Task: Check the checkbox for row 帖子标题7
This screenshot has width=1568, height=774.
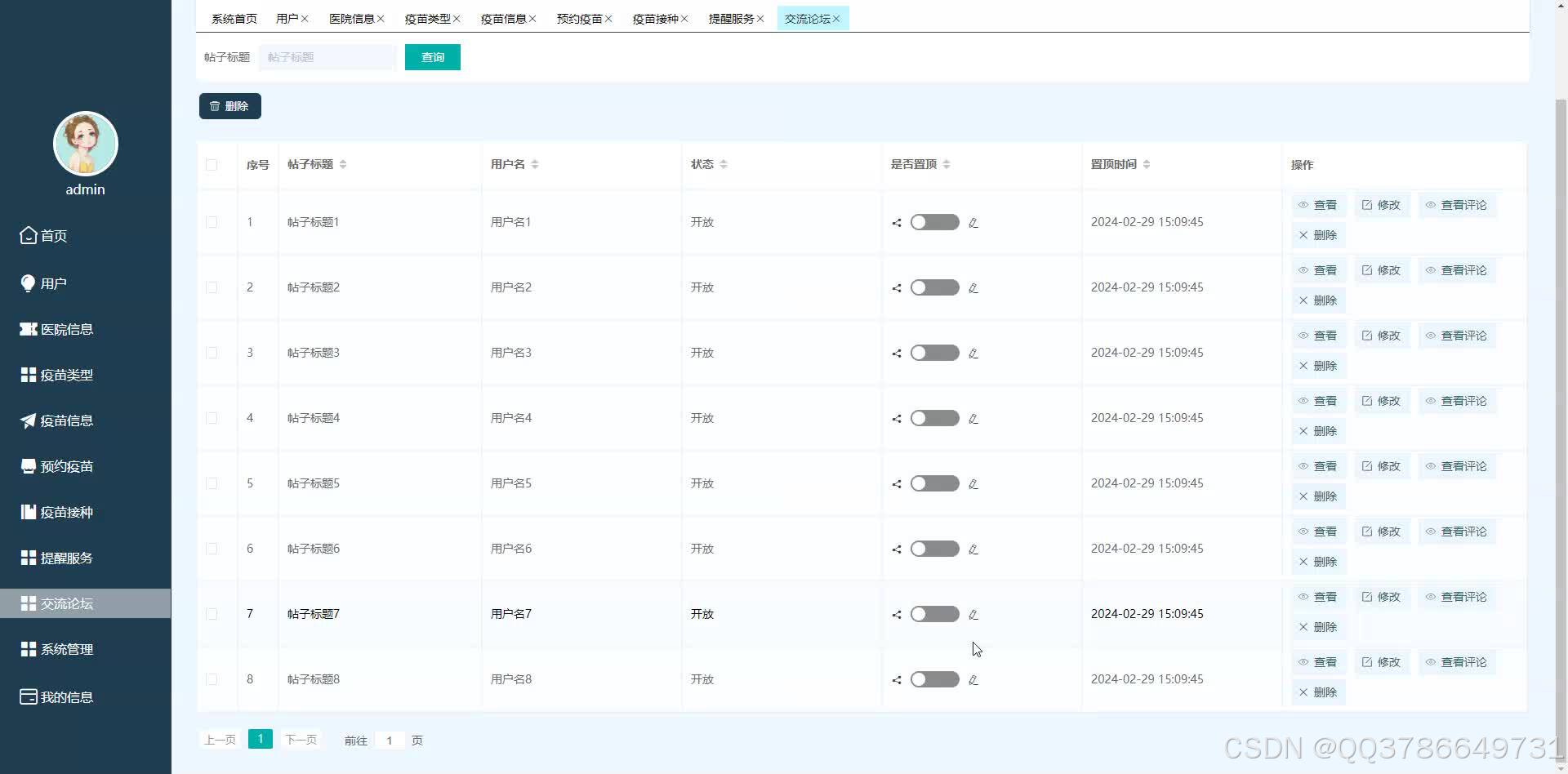Action: click(x=212, y=614)
